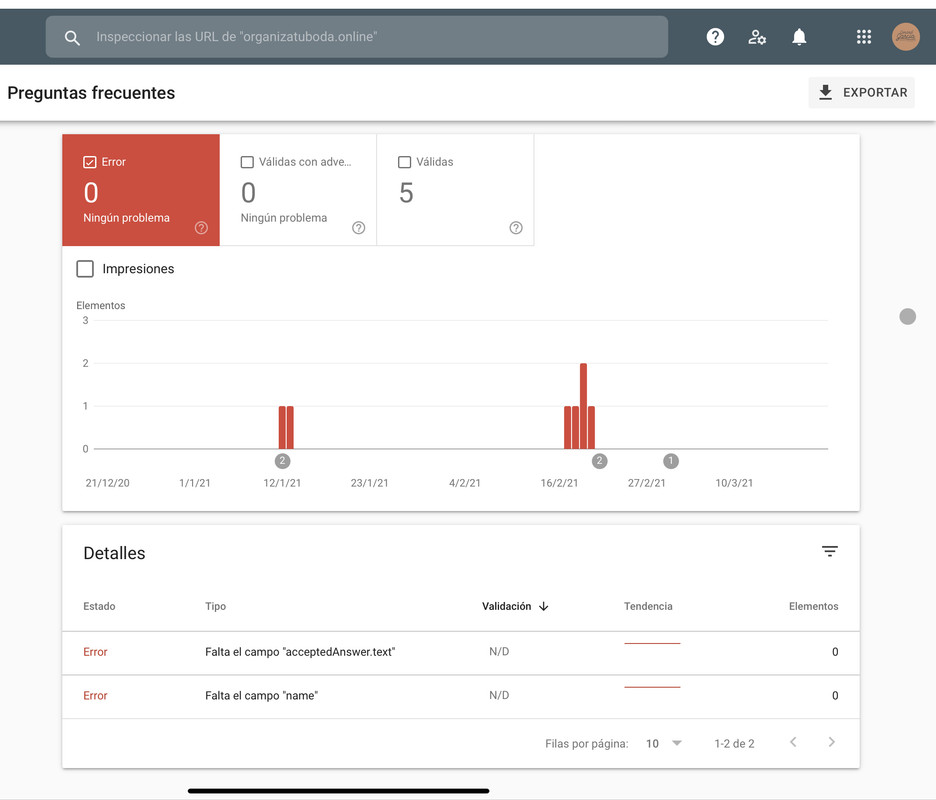The image size is (936, 800).
Task: Open help icon in Válidas card
Action: pyautogui.click(x=516, y=227)
